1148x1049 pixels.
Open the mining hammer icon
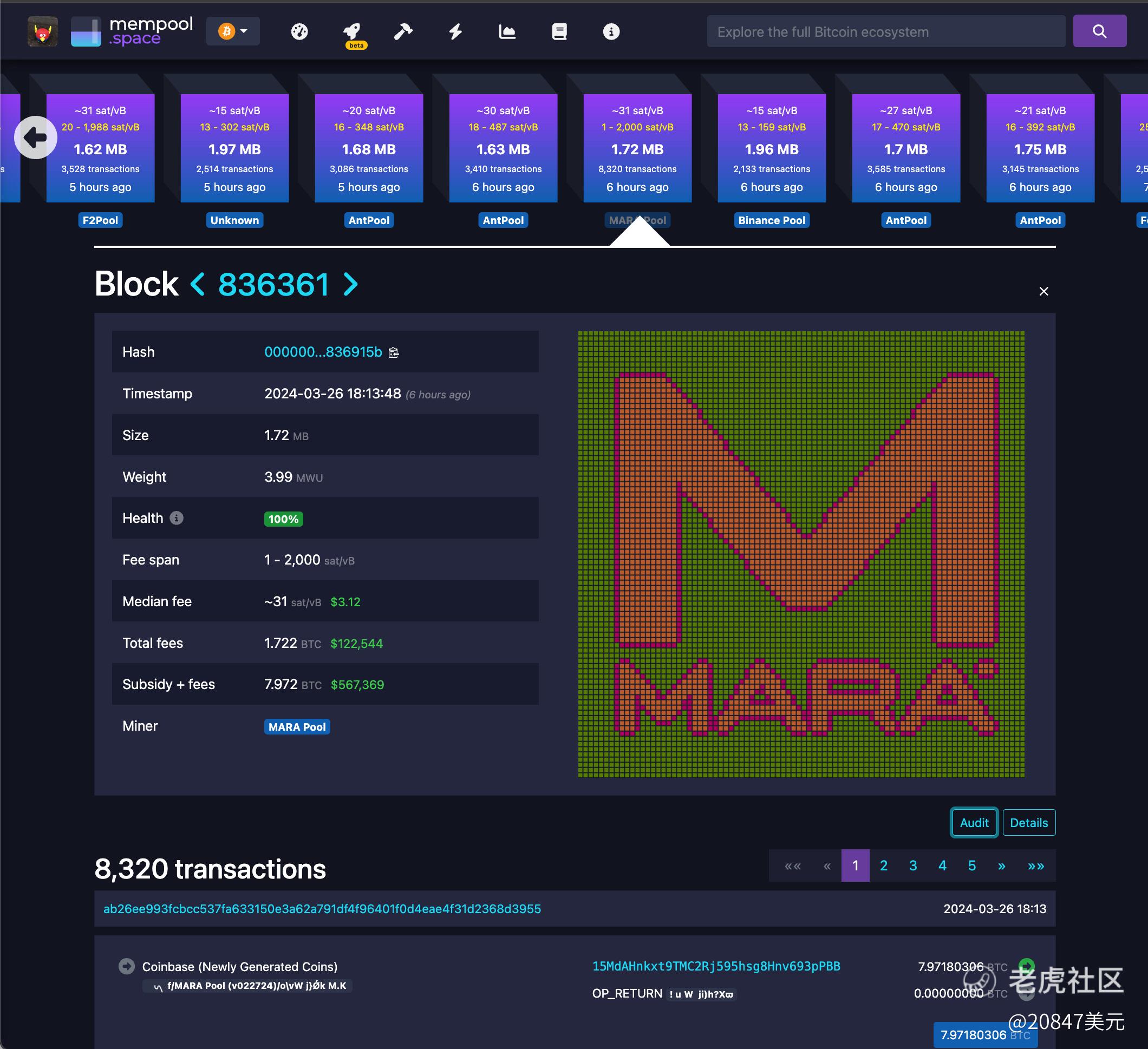pos(403,32)
